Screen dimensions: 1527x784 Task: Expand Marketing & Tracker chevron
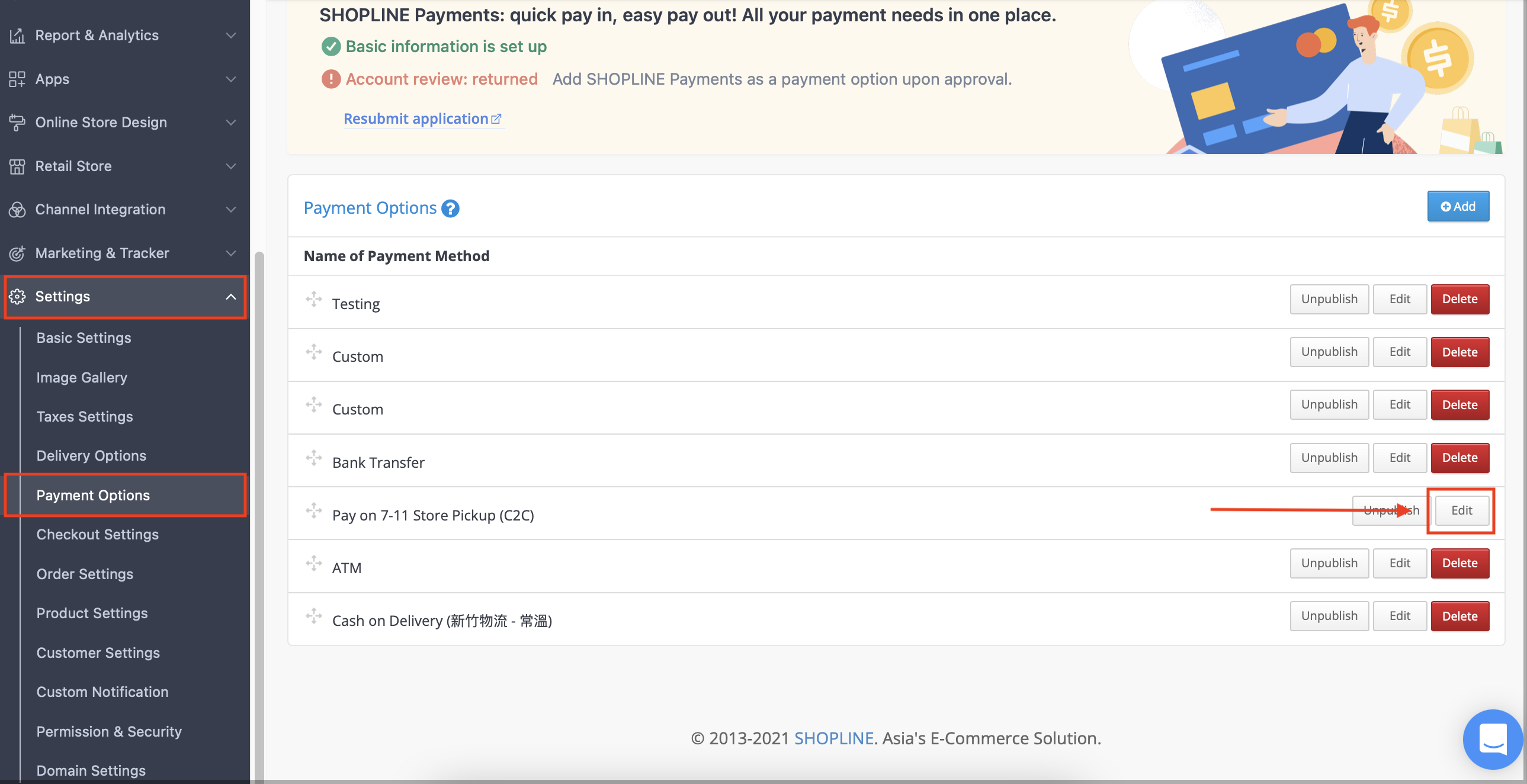[x=231, y=253]
